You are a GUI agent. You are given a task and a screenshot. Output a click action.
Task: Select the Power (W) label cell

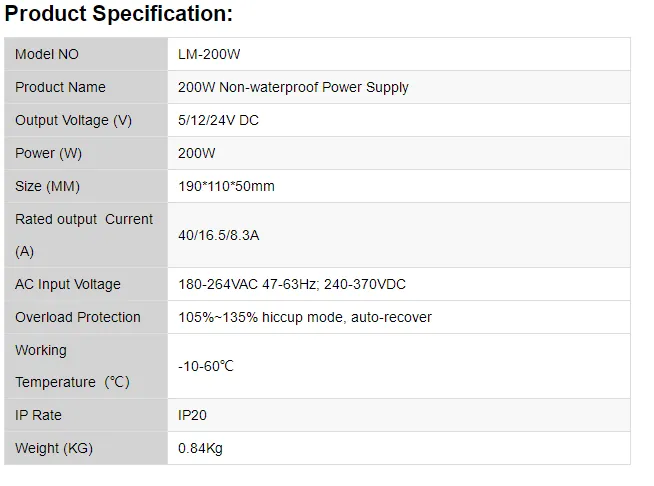(x=49, y=153)
